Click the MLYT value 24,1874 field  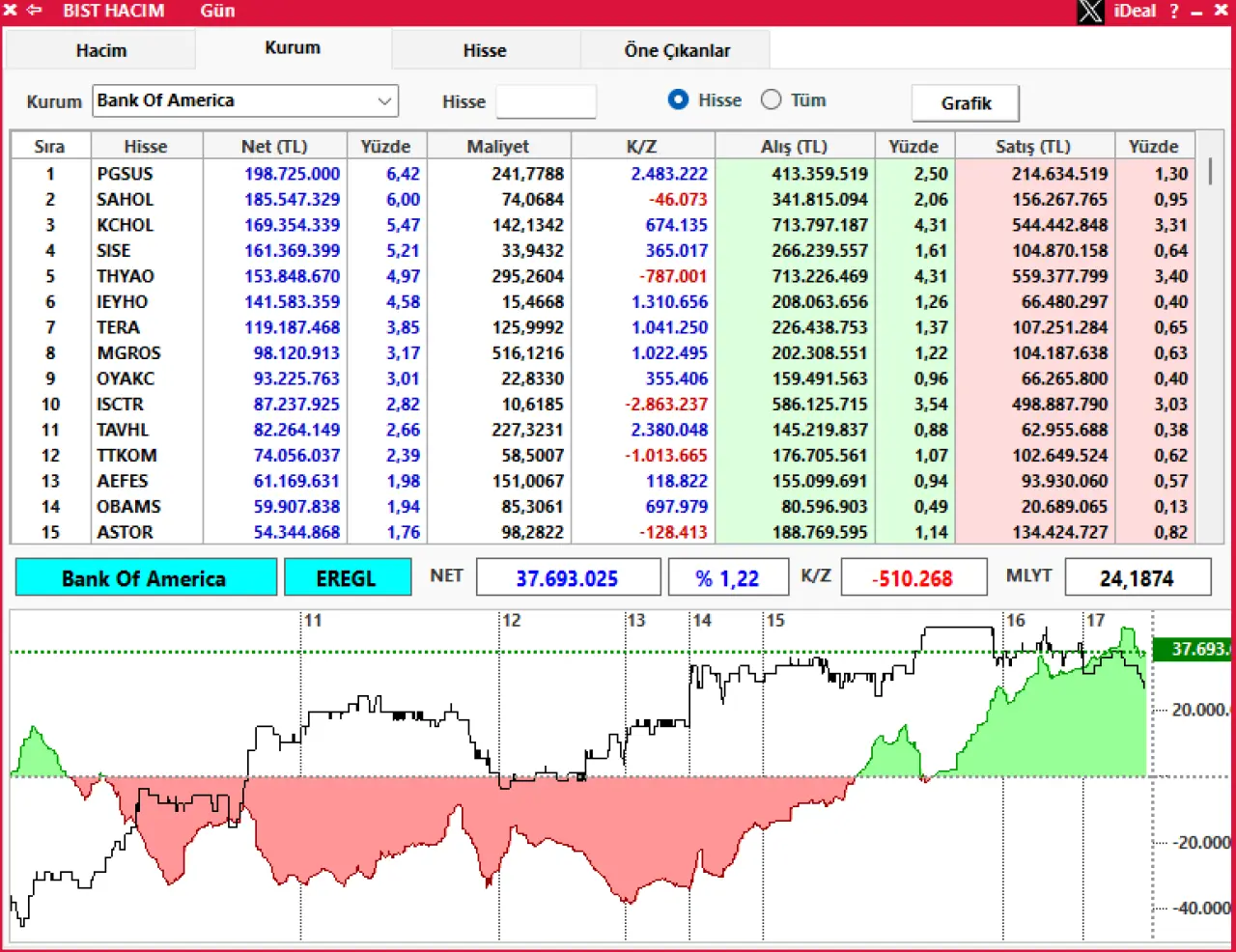click(x=1138, y=578)
